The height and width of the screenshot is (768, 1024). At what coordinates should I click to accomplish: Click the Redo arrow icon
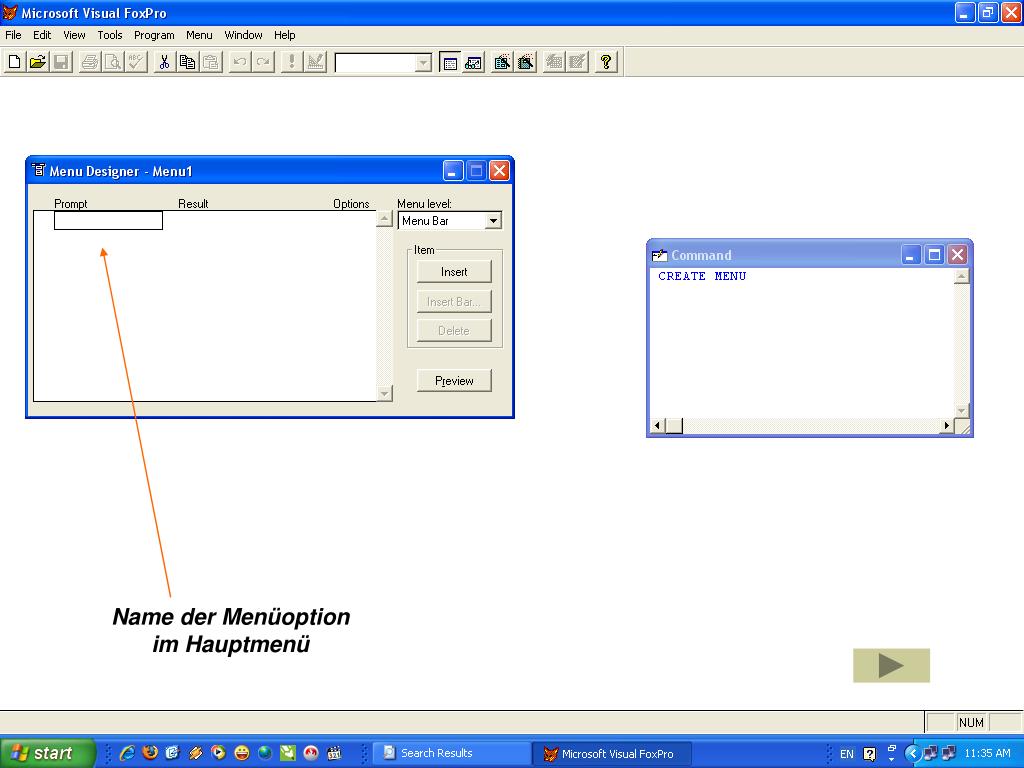(x=263, y=62)
